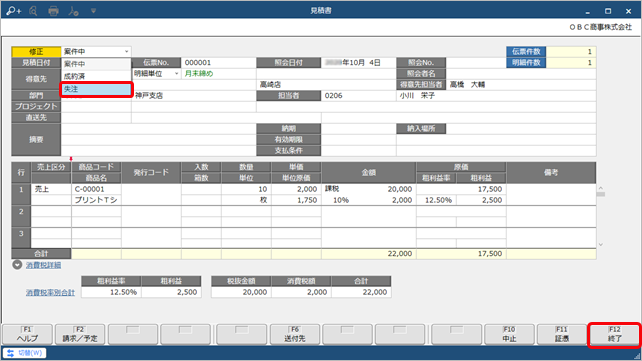Click the 摘要 text field
Screen dimensions: 642x361
point(158,140)
